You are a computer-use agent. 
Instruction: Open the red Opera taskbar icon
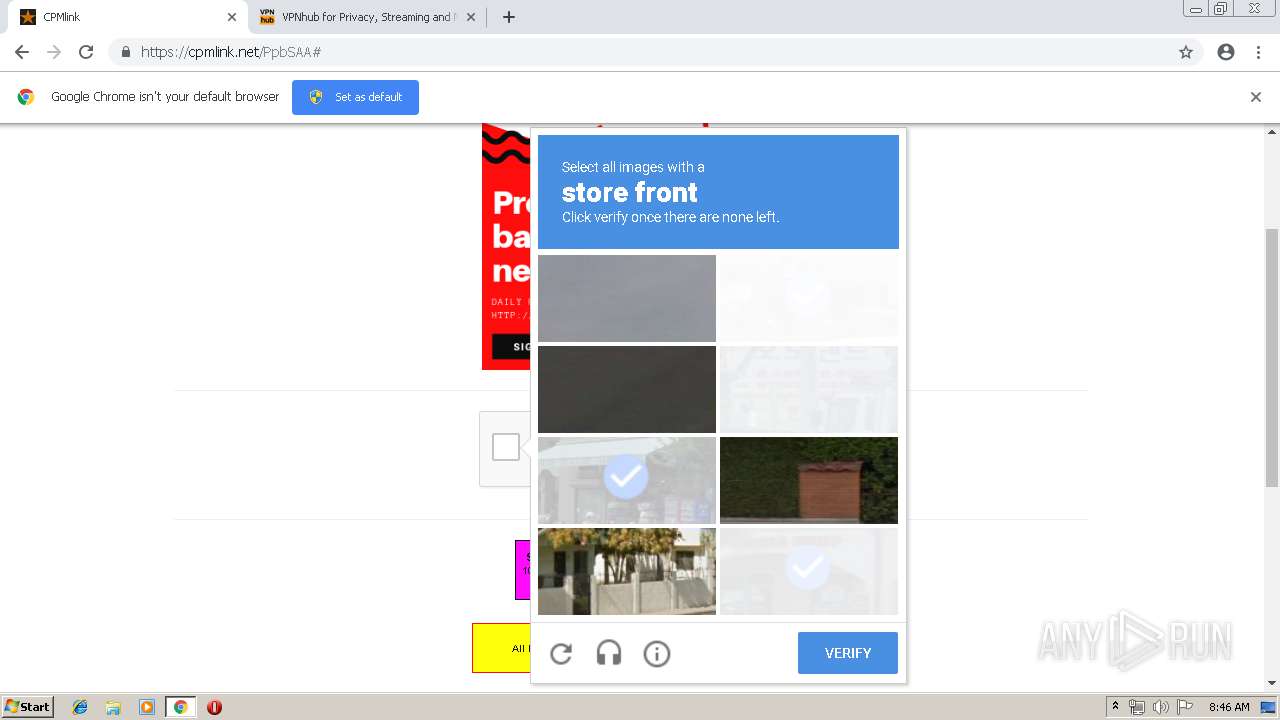tap(214, 707)
